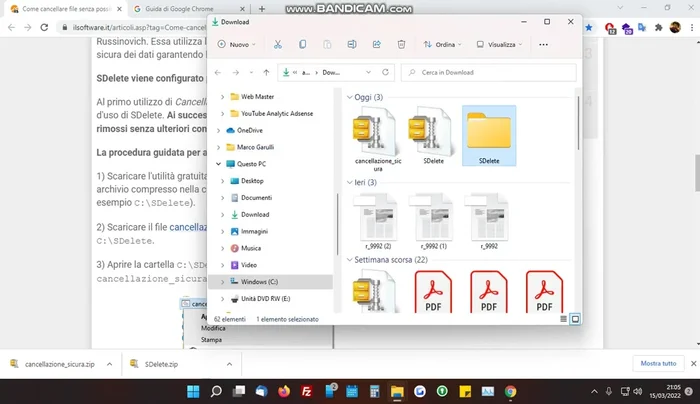The image size is (700, 404).
Task: Open a new Chrome tab
Action: pyautogui.click(x=262, y=8)
